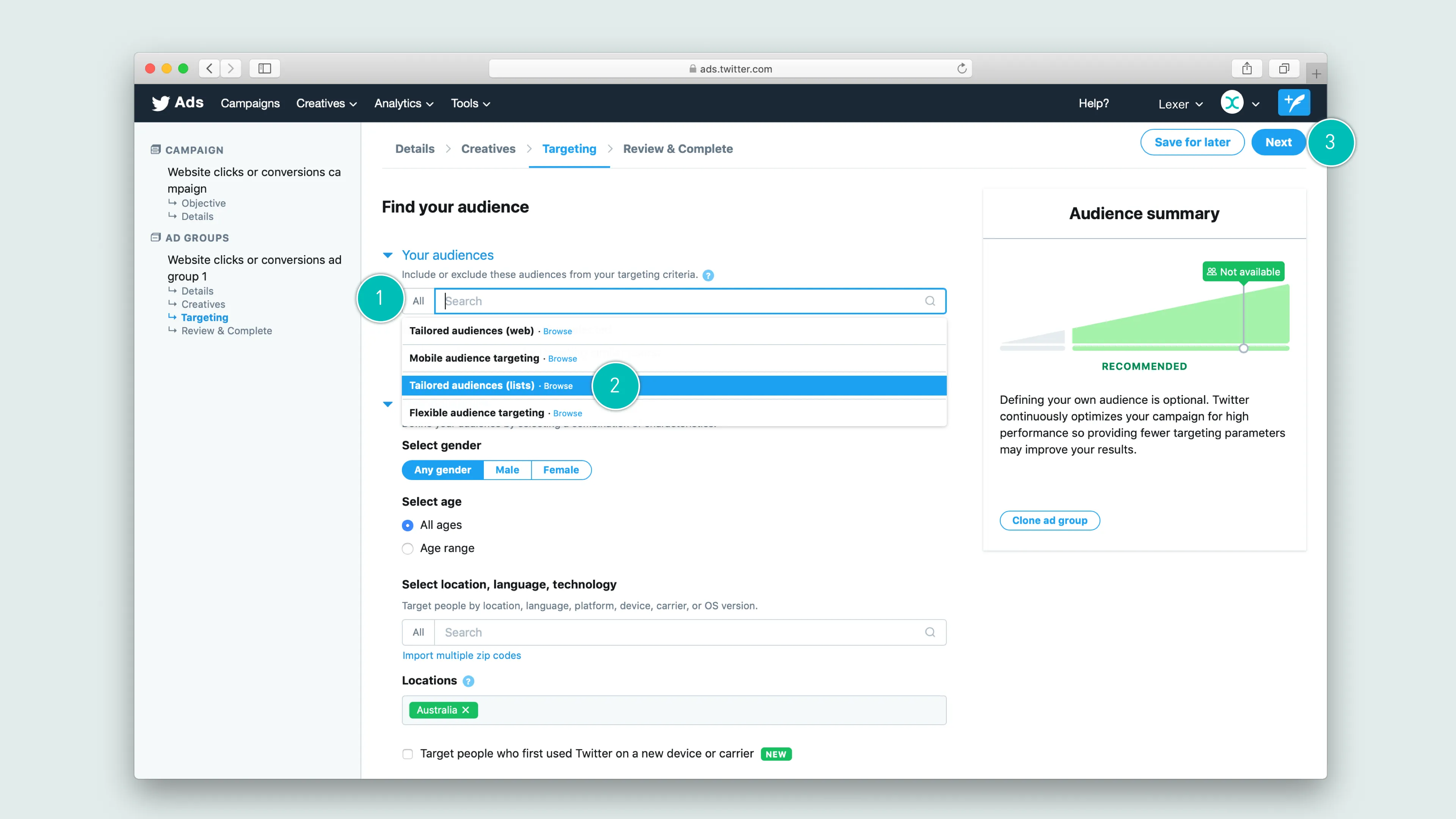The height and width of the screenshot is (819, 1456).
Task: Toggle the Safari sidebar icon
Action: pyautogui.click(x=265, y=68)
